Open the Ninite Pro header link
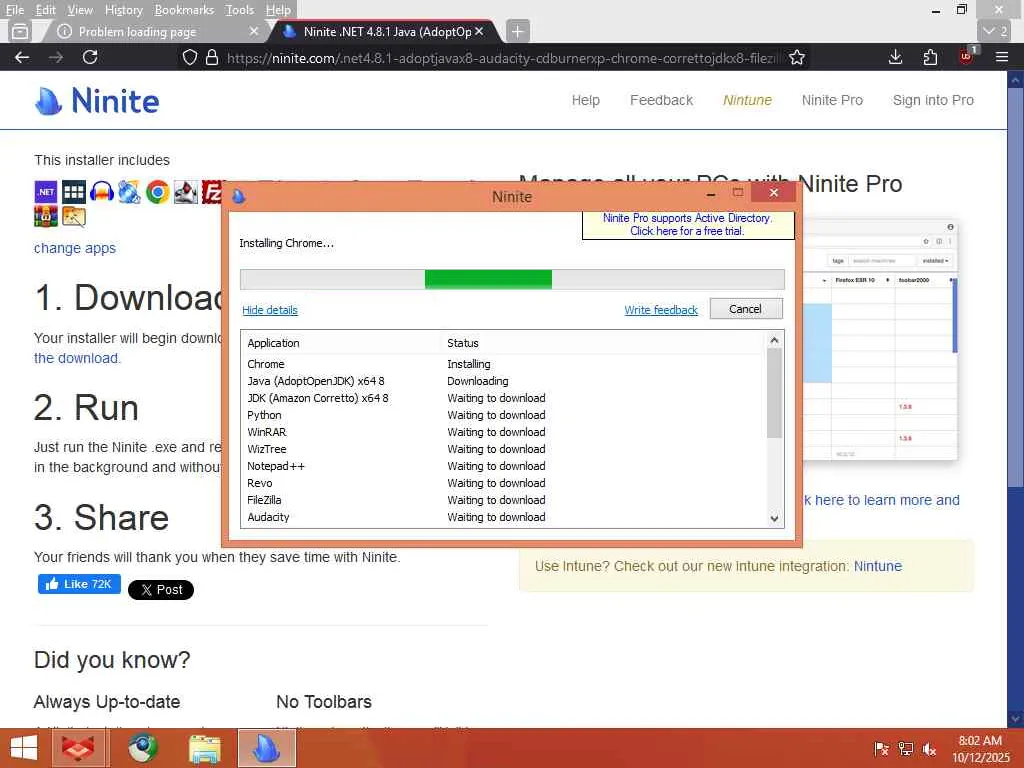The width and height of the screenshot is (1024, 768). (x=832, y=100)
